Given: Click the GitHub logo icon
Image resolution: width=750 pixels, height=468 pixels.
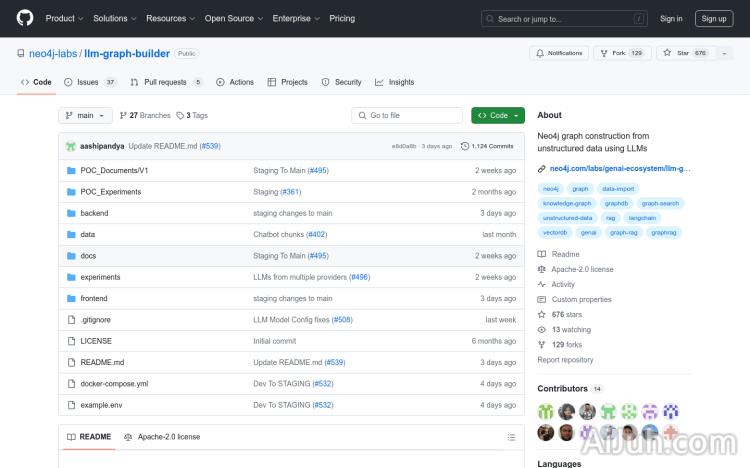Looking at the screenshot, I should coord(25,18).
